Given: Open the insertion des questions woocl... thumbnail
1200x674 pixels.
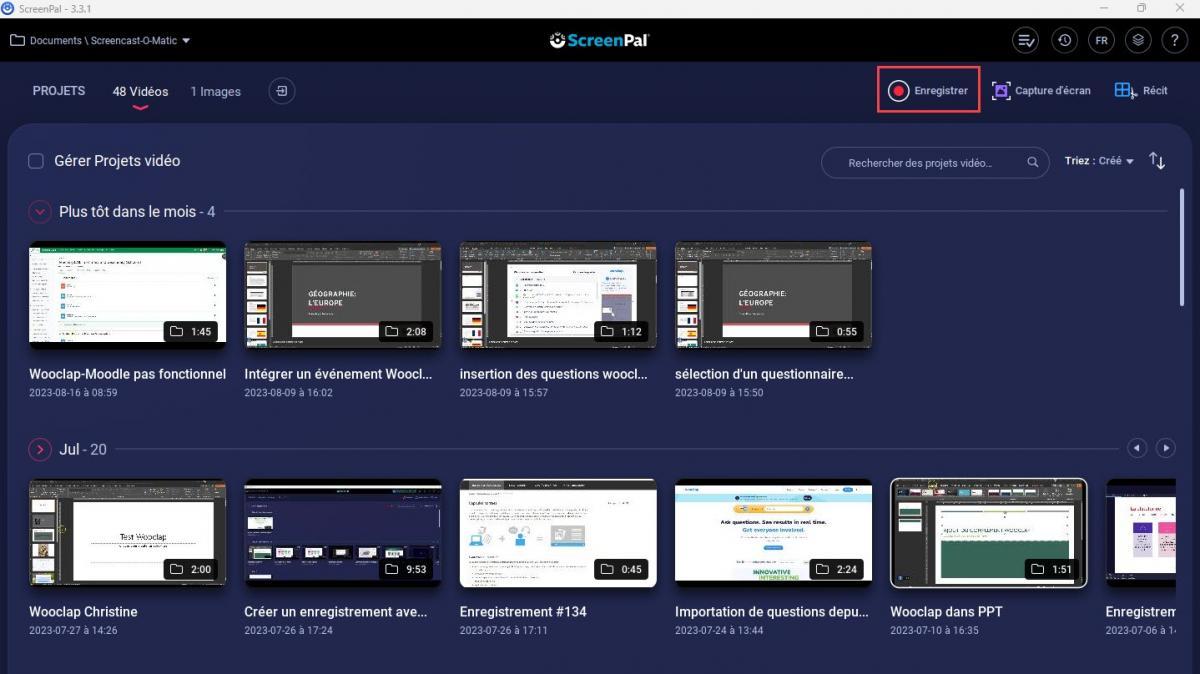Looking at the screenshot, I should coord(558,295).
